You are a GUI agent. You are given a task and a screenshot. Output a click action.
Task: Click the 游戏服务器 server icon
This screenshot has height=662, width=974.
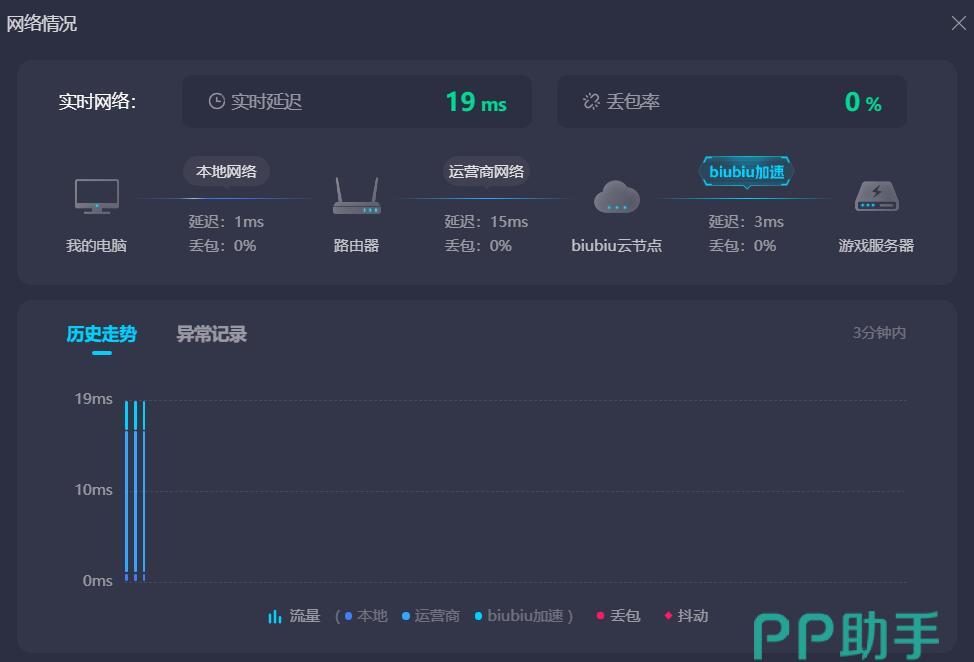click(876, 196)
